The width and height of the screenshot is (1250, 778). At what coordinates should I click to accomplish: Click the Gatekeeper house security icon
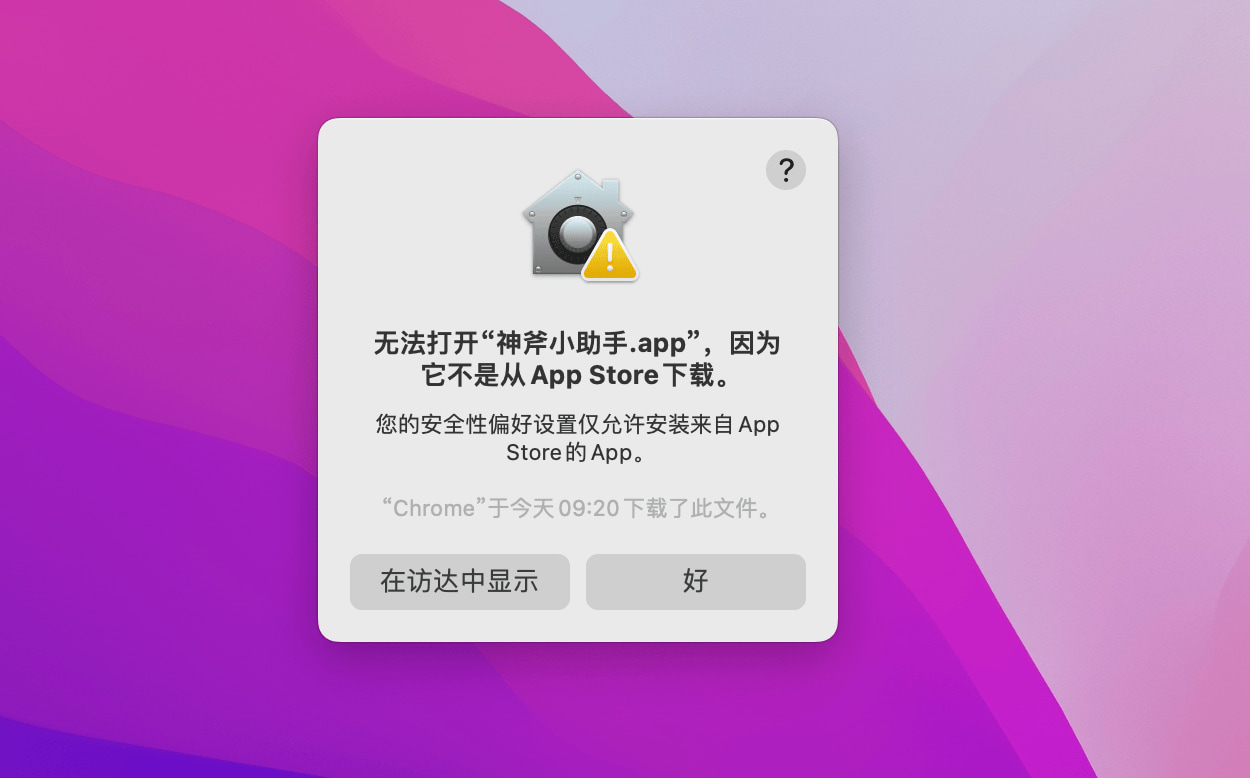(x=578, y=225)
